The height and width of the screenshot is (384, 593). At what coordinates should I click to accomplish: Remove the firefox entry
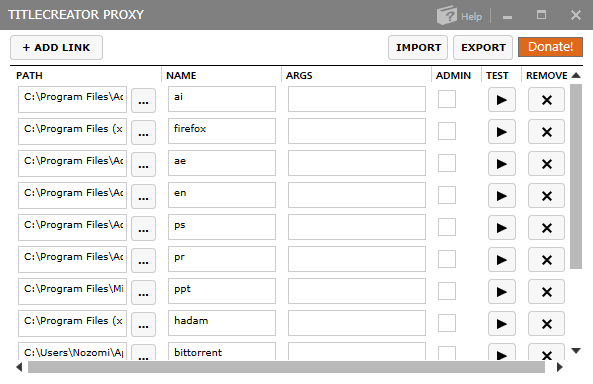pos(546,132)
